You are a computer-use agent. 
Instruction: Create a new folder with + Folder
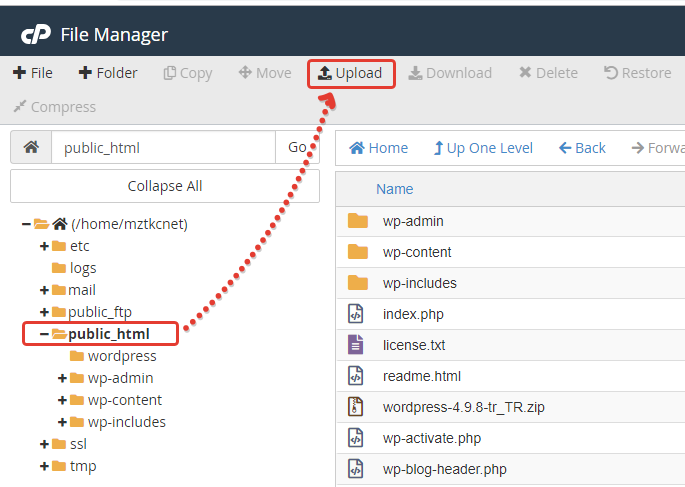click(x=108, y=73)
